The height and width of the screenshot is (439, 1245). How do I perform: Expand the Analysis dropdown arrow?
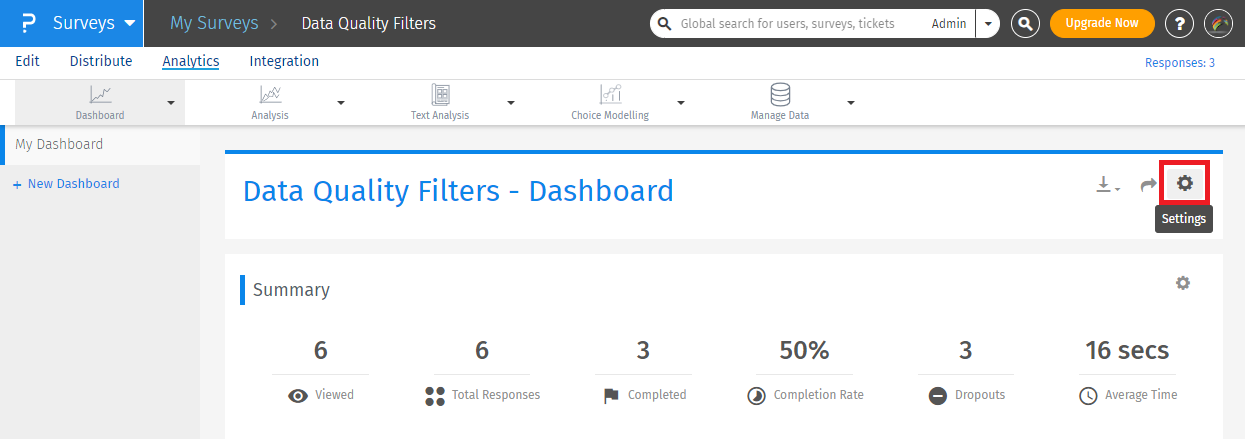click(341, 102)
